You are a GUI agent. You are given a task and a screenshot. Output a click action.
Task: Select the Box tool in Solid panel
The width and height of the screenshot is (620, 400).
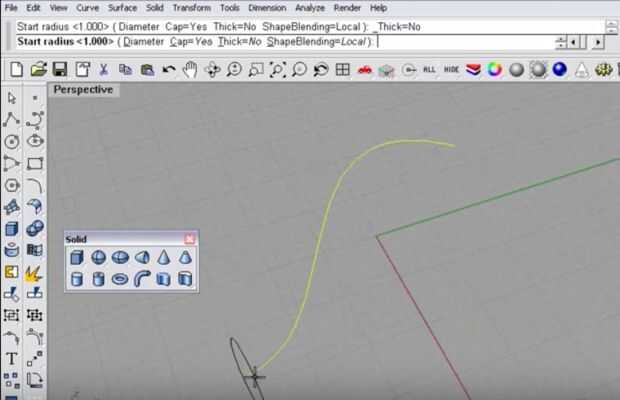77,257
